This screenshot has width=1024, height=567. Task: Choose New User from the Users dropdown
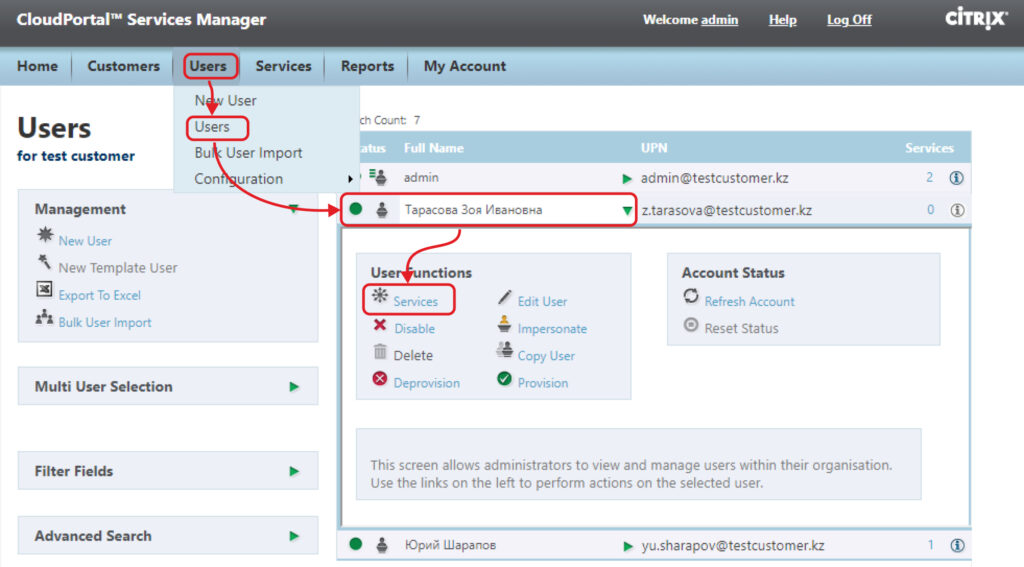225,101
